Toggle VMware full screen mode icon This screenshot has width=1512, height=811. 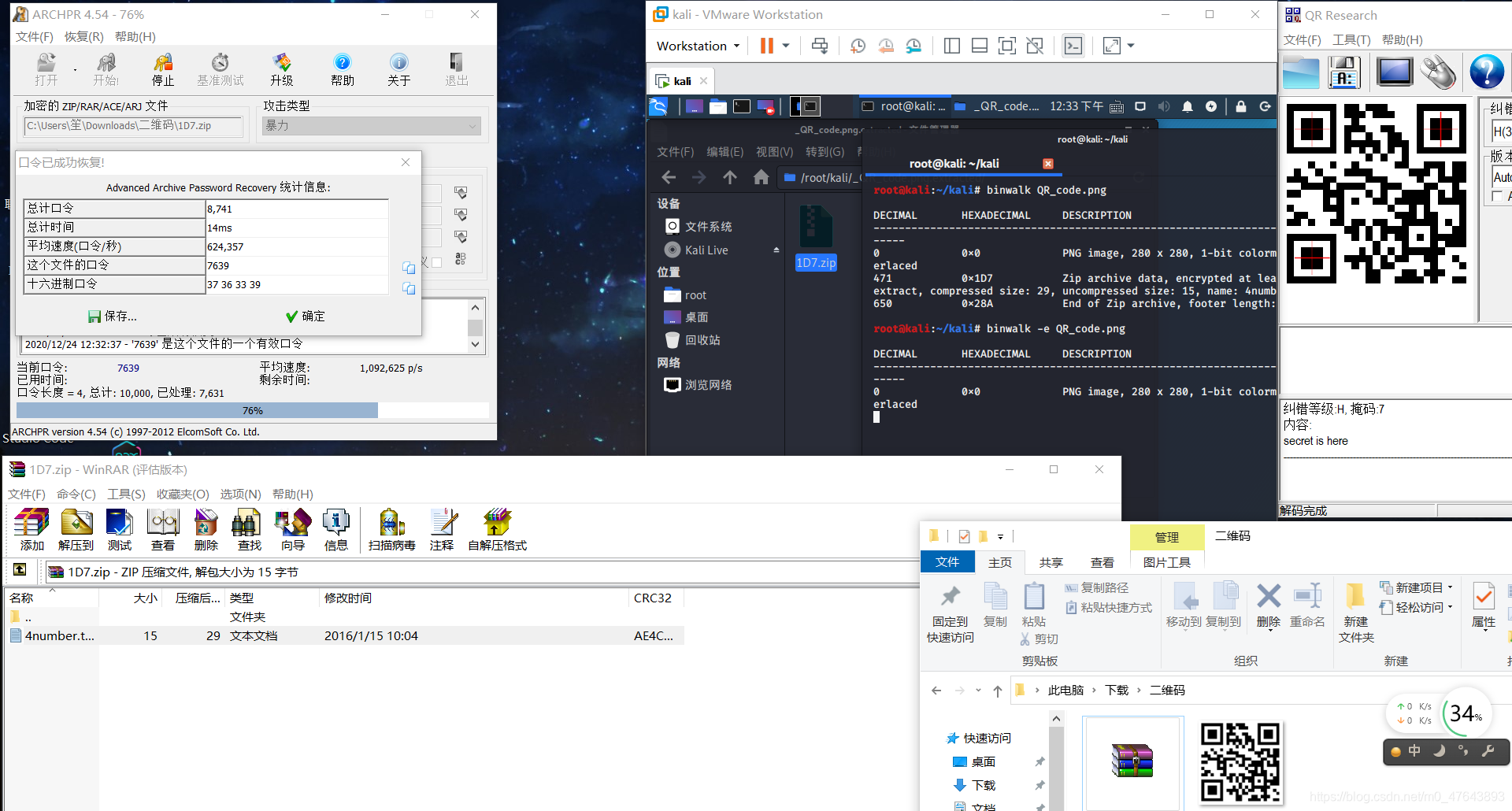(x=1007, y=46)
